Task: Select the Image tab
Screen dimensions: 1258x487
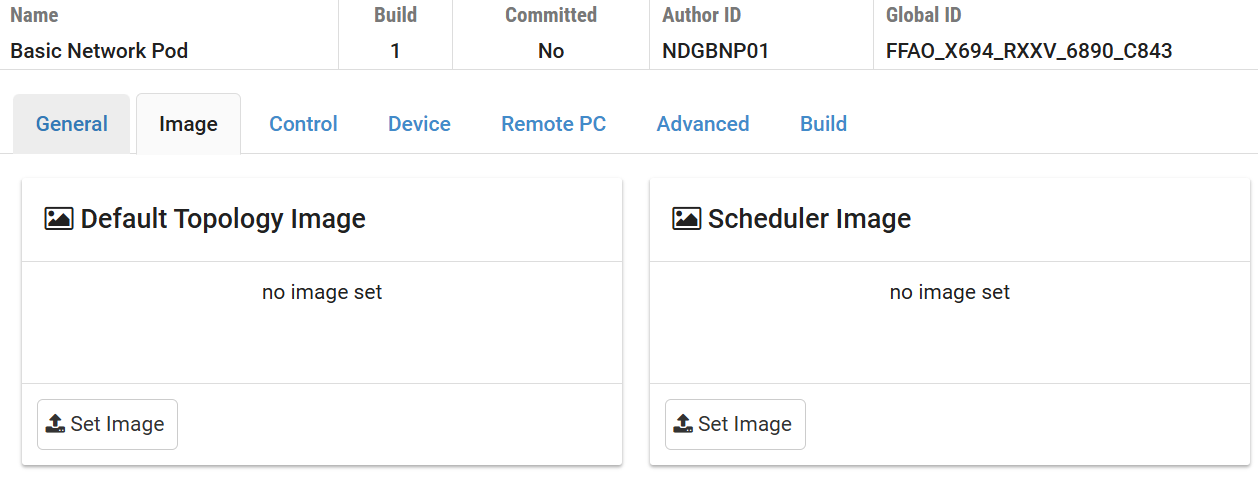Action: tap(188, 124)
